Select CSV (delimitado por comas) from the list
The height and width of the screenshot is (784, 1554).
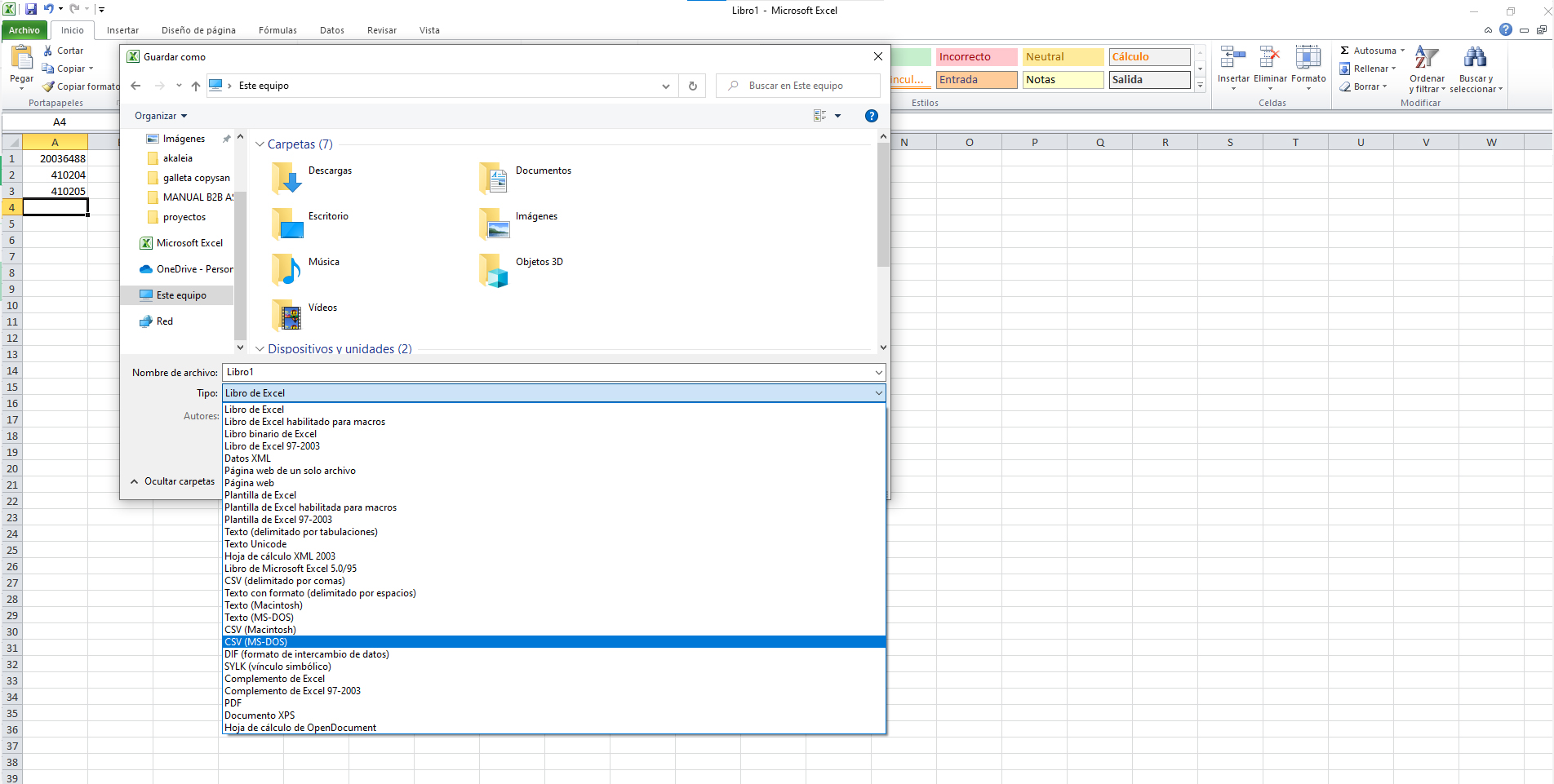(284, 580)
